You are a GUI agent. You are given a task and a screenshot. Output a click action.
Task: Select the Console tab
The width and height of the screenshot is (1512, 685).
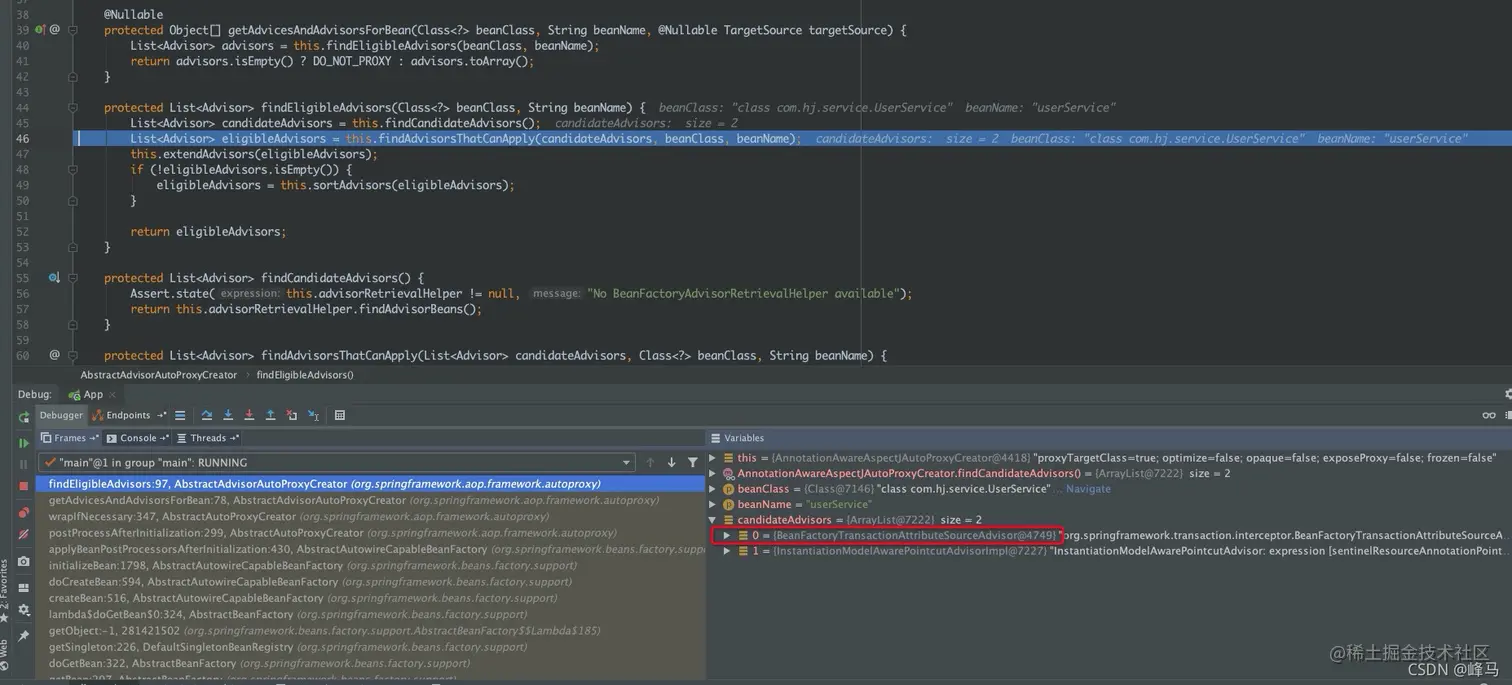click(137, 438)
